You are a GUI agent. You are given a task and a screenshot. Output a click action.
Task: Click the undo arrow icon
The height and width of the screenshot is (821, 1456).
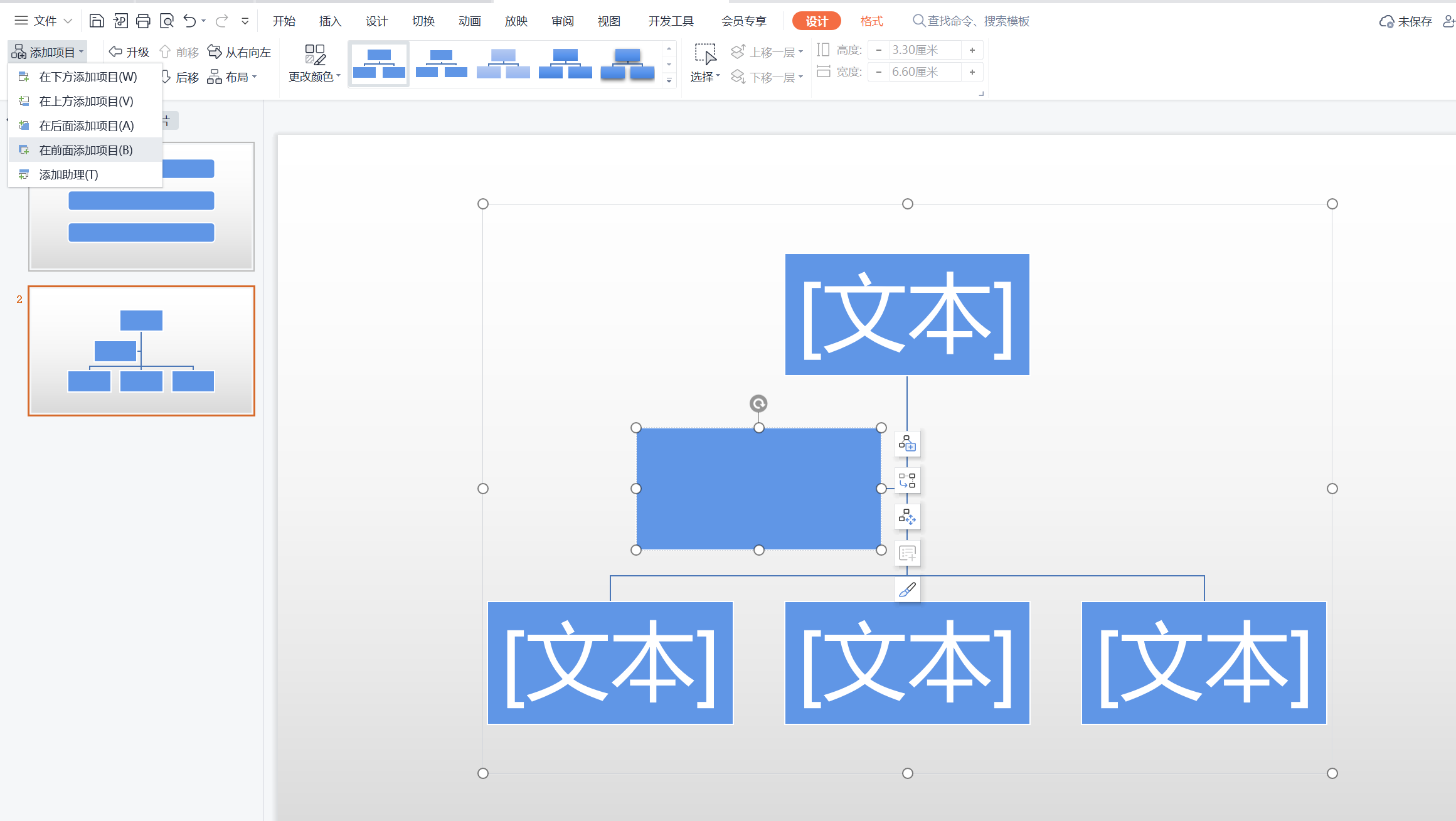(189, 21)
